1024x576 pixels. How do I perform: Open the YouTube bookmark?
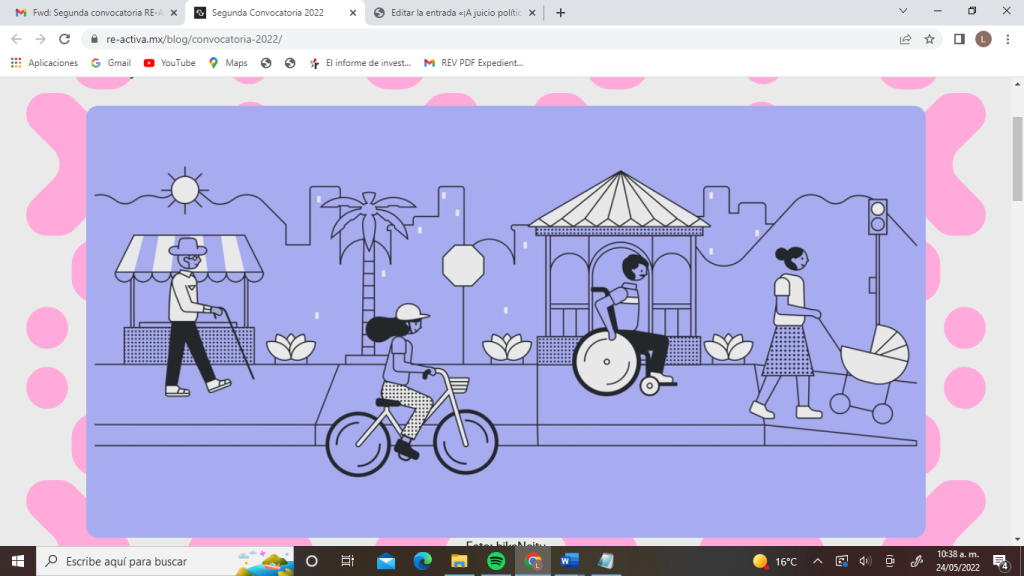coord(169,62)
